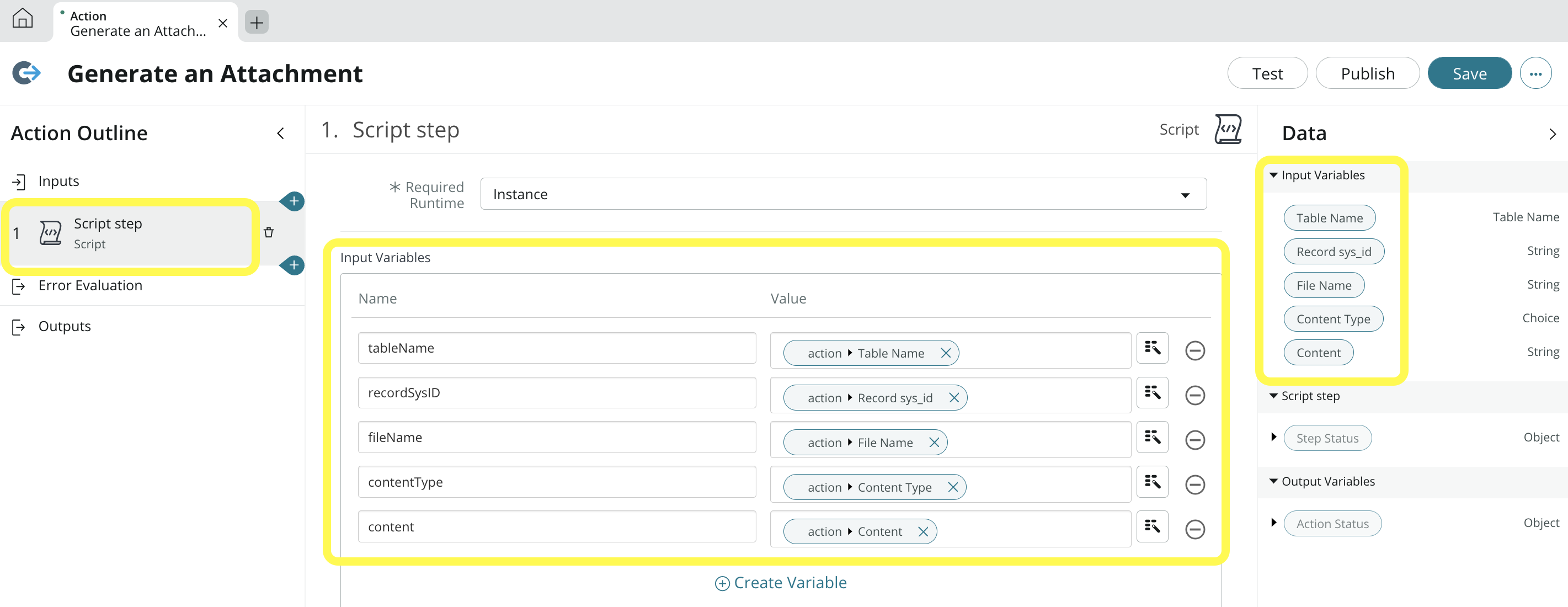Clear the action Table Name pill
This screenshot has width=1568, height=607.
(945, 353)
